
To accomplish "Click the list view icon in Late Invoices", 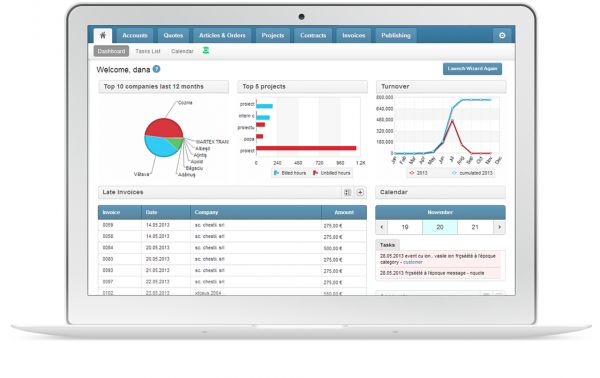I will click(x=347, y=192).
